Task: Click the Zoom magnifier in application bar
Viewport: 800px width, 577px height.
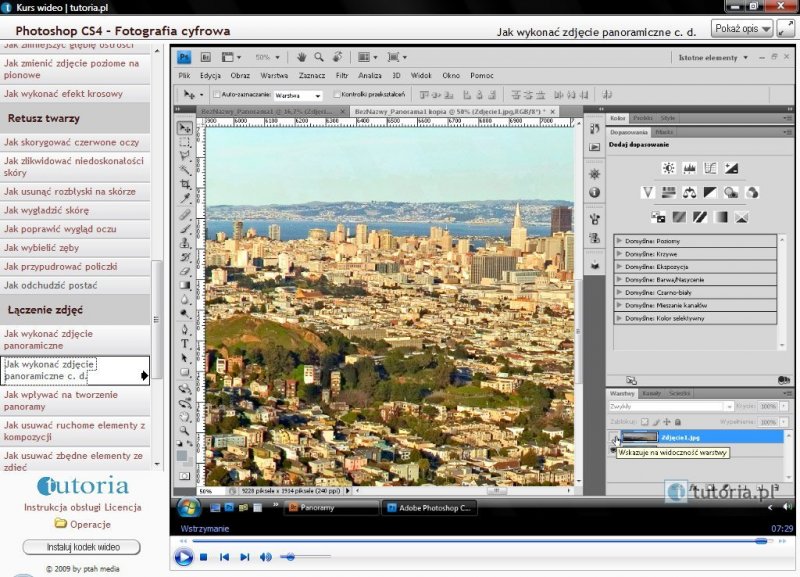Action: point(319,57)
